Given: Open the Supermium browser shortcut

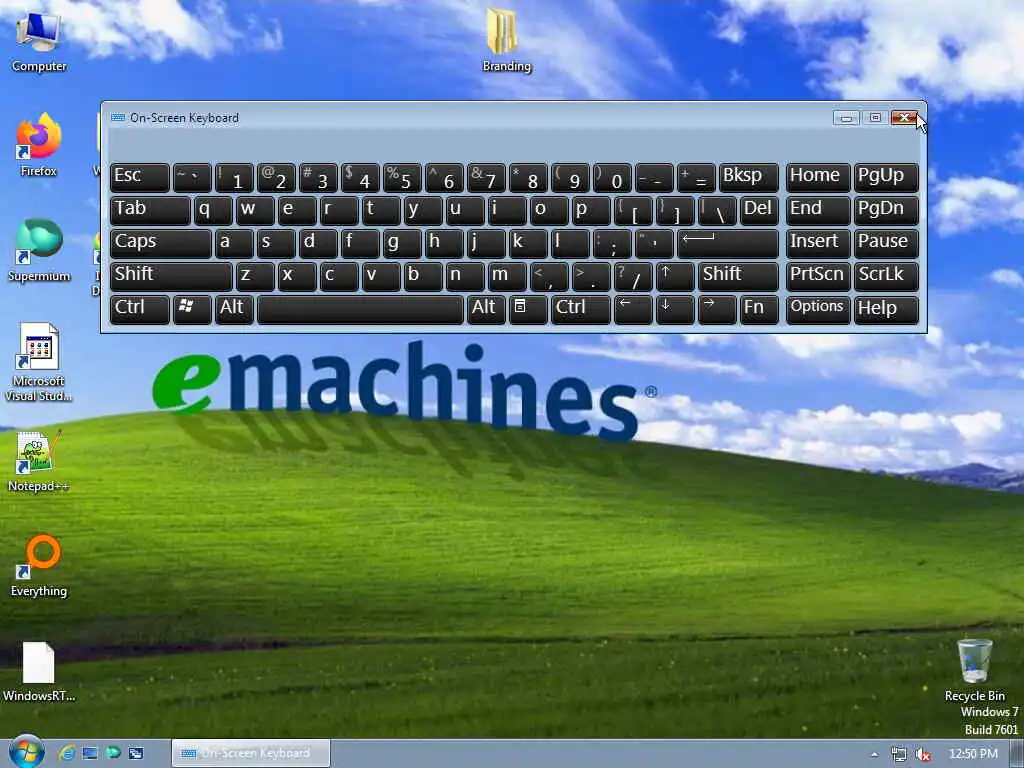Looking at the screenshot, I should pos(39,250).
